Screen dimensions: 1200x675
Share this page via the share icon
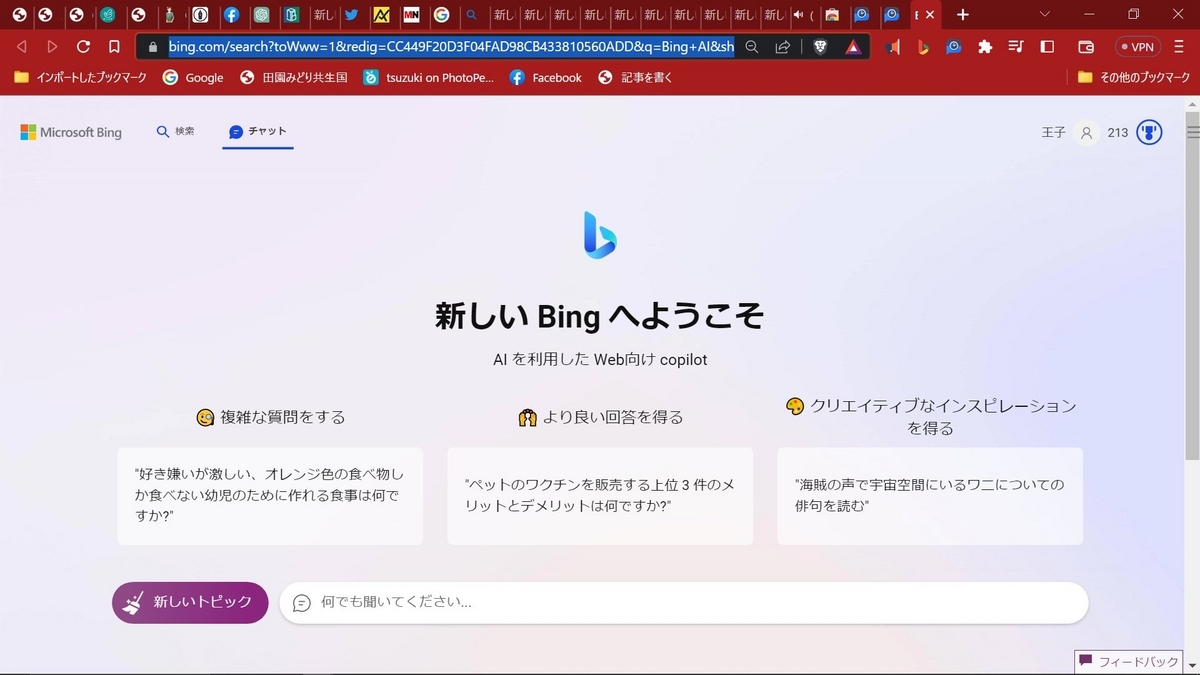[783, 47]
